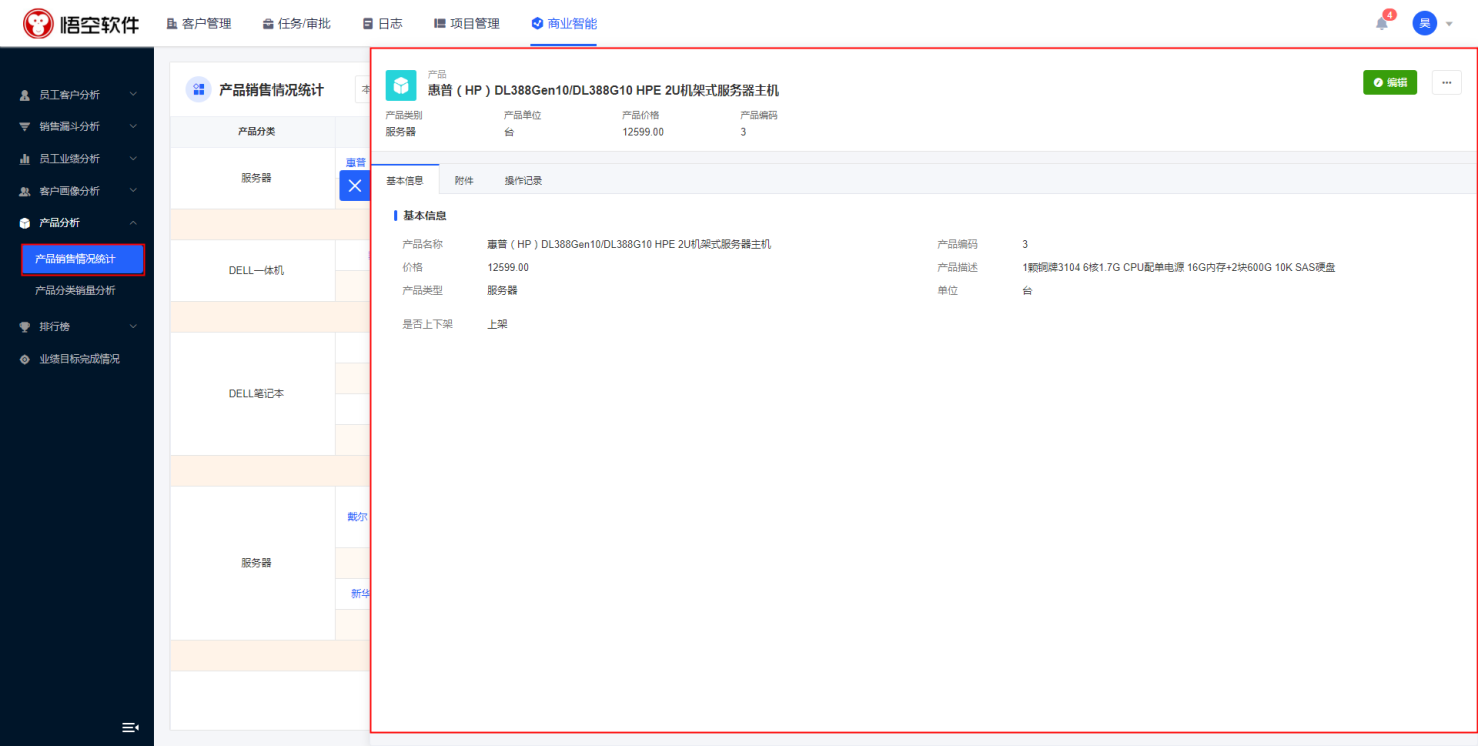Open the user account dropdown arrow
The image size is (1478, 746).
(1449, 24)
